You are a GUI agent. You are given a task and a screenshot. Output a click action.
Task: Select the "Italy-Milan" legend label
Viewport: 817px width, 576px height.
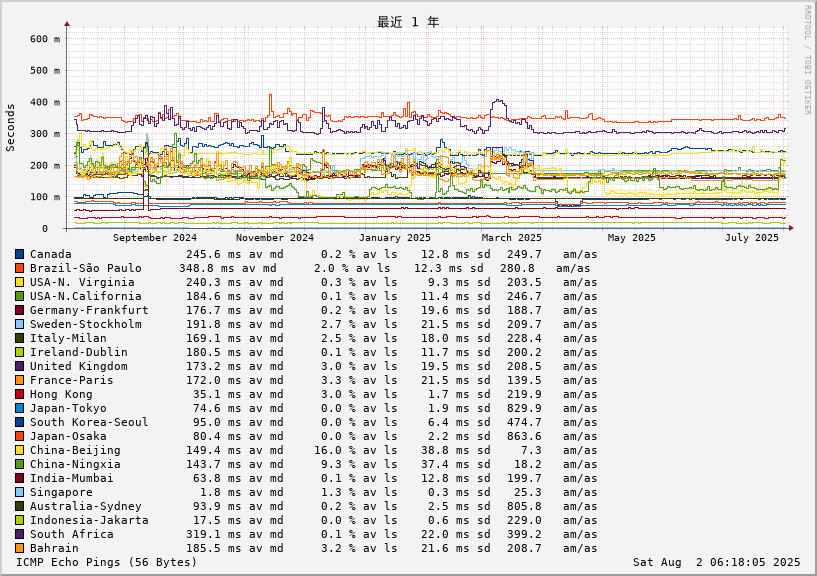[x=68, y=338]
